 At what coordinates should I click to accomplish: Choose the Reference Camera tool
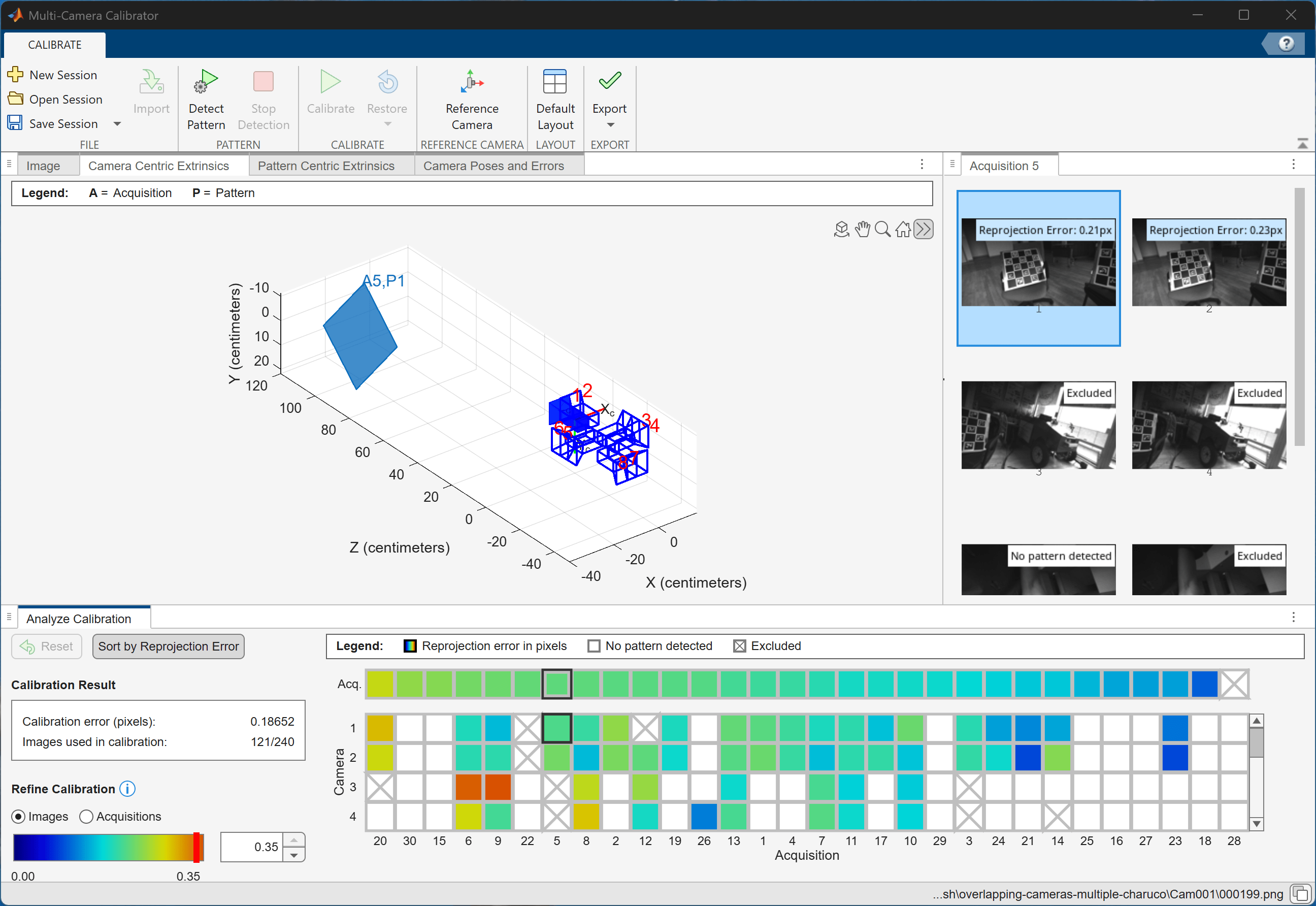[472, 100]
